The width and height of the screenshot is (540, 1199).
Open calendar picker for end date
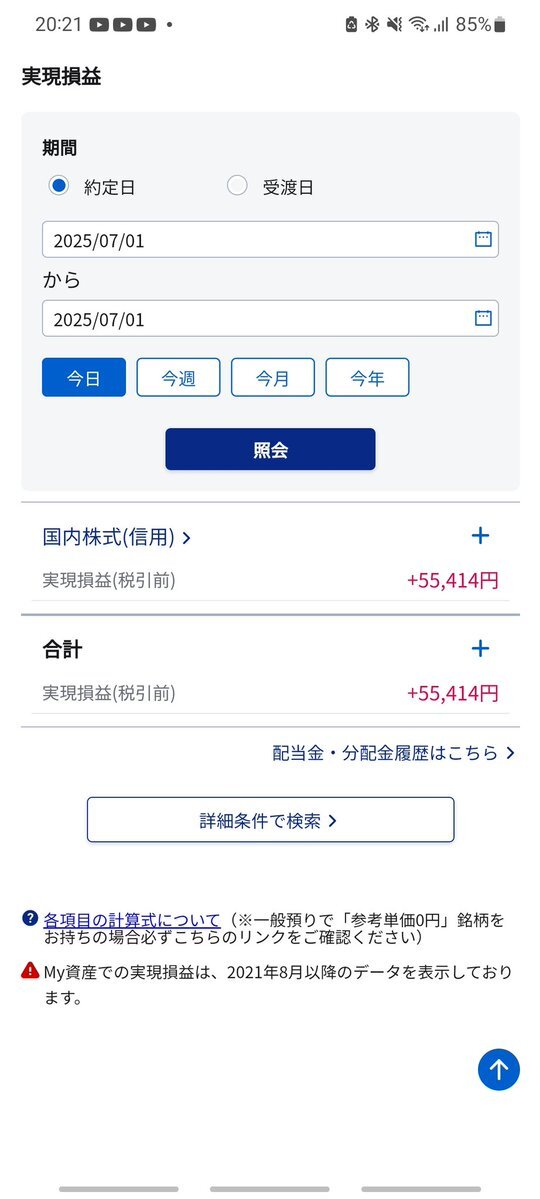point(483,318)
